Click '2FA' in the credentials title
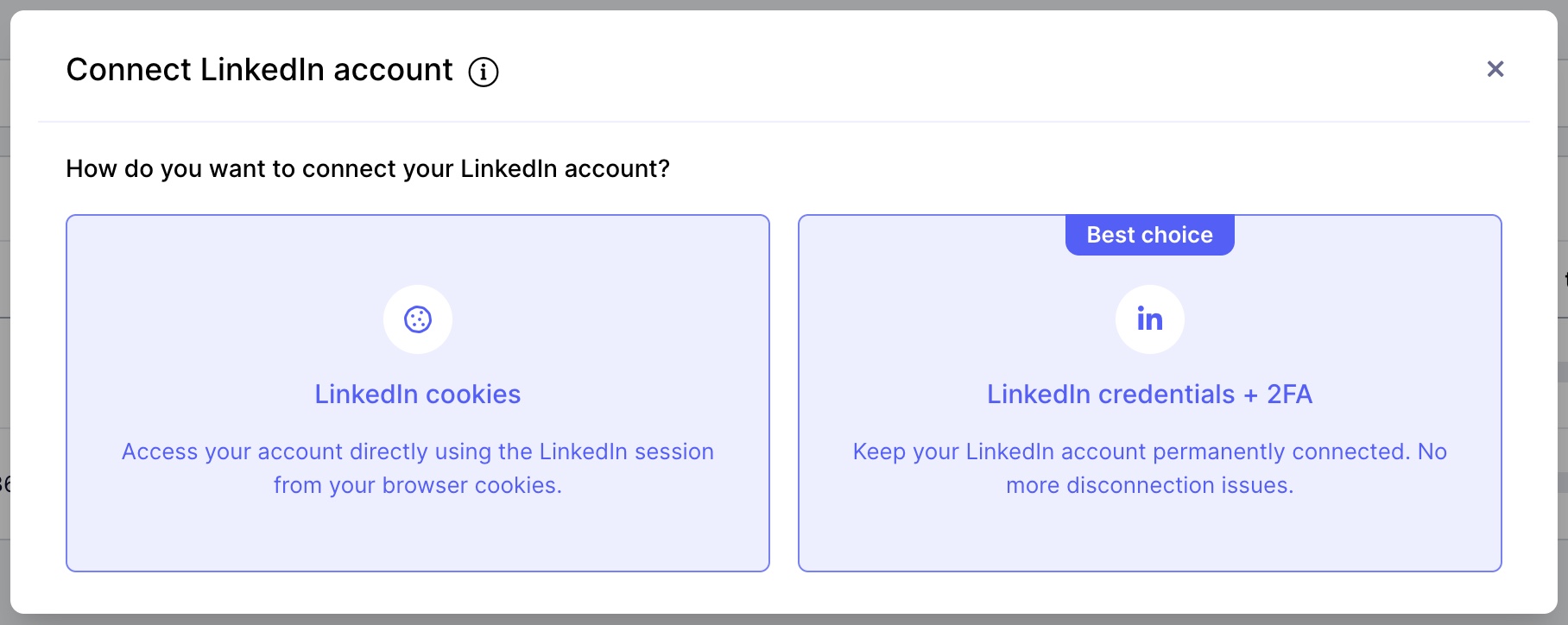This screenshot has height=625, width=1568. [1290, 395]
